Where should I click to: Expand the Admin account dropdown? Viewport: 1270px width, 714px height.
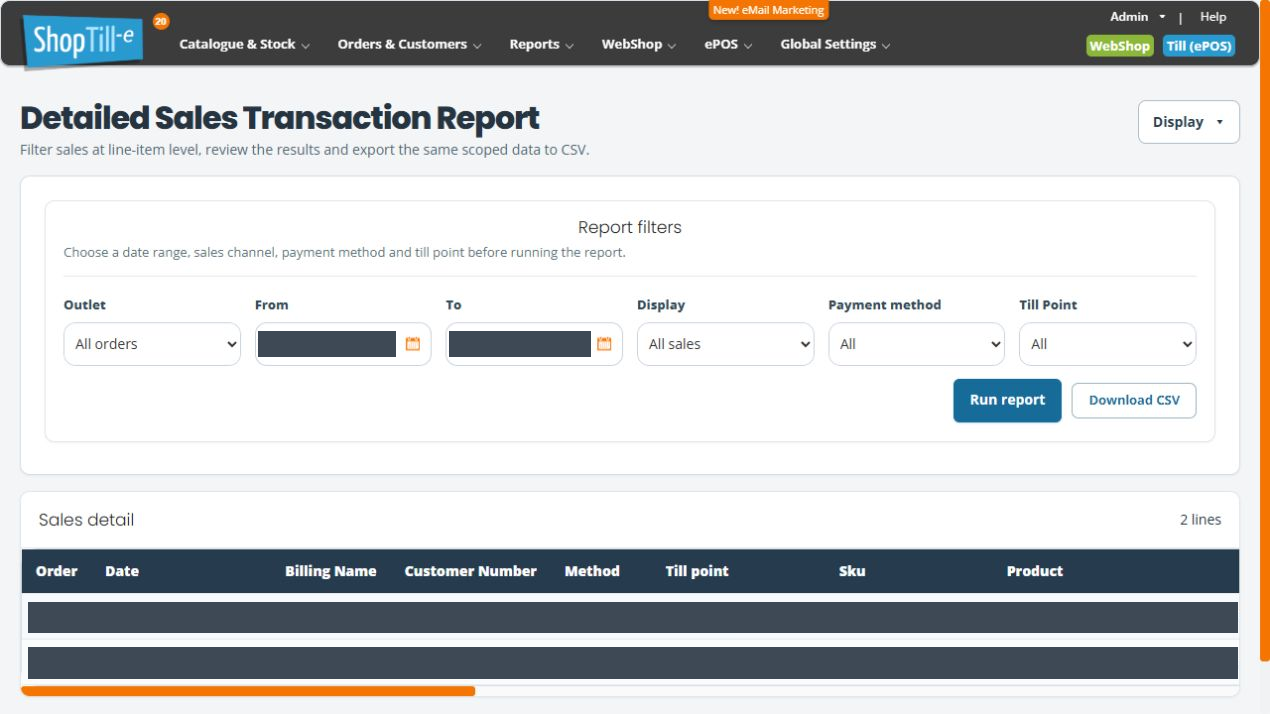[x=1138, y=17]
